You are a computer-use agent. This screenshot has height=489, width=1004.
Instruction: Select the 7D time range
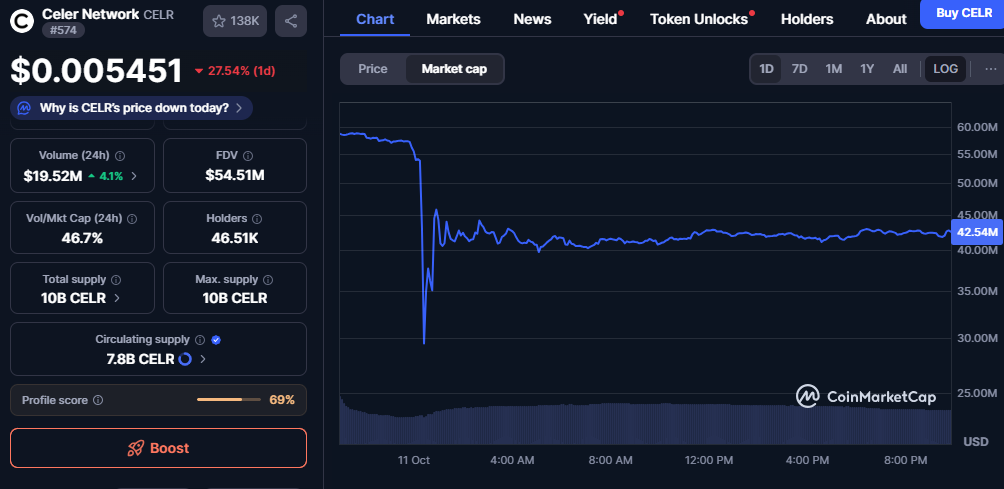pyautogui.click(x=799, y=69)
